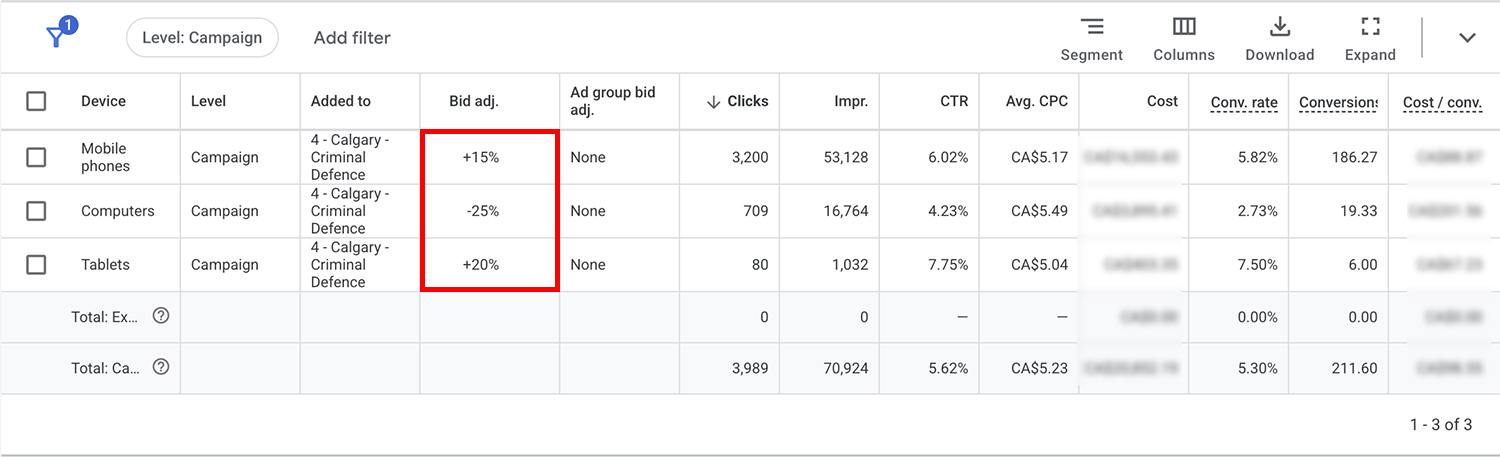Screen dimensions: 1500x457
Task: Click help icon beside Total: Ex… row
Action: (160, 316)
